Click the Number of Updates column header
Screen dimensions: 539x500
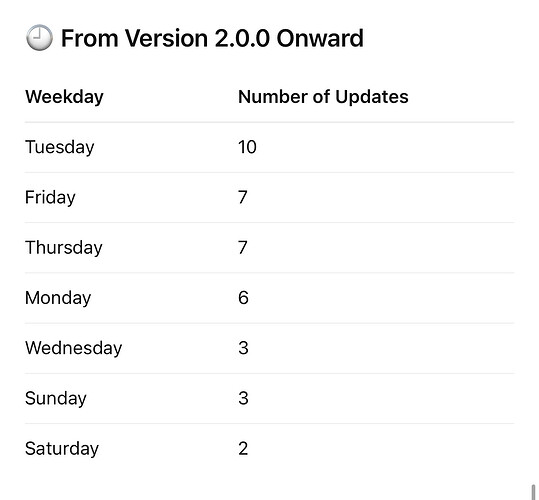[x=323, y=97]
